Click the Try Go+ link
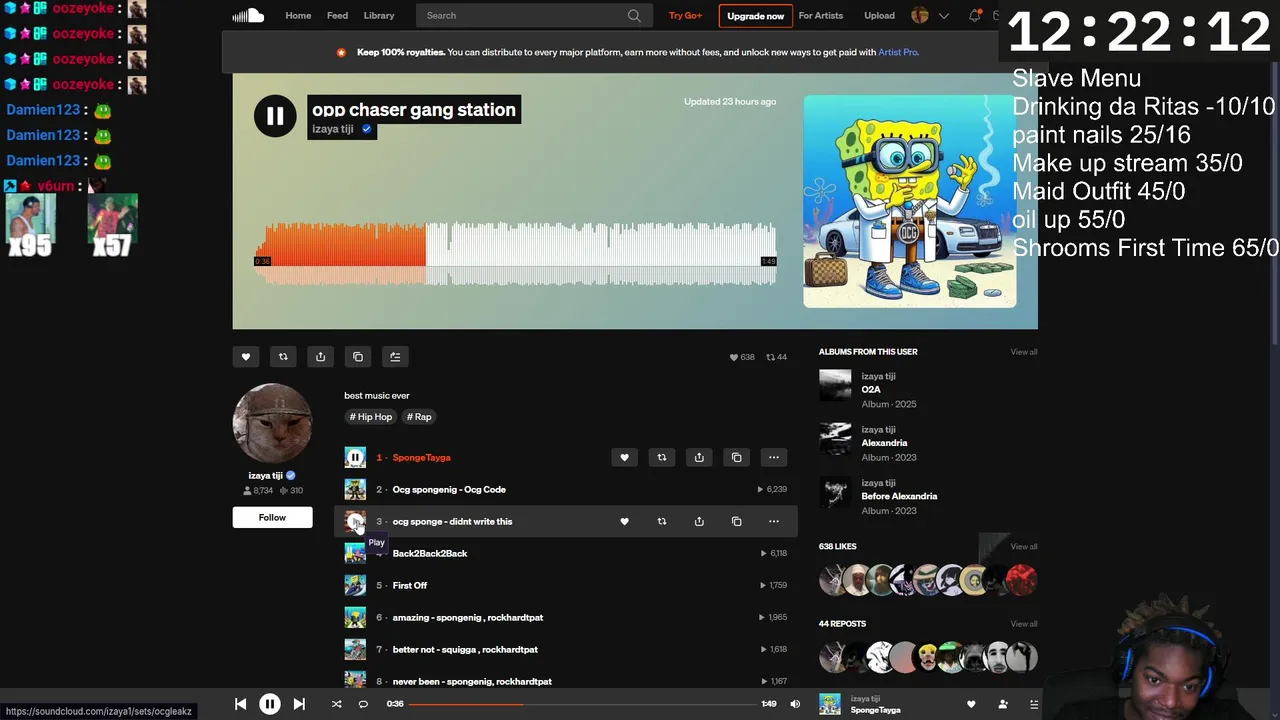This screenshot has height=720, width=1280. pos(685,15)
